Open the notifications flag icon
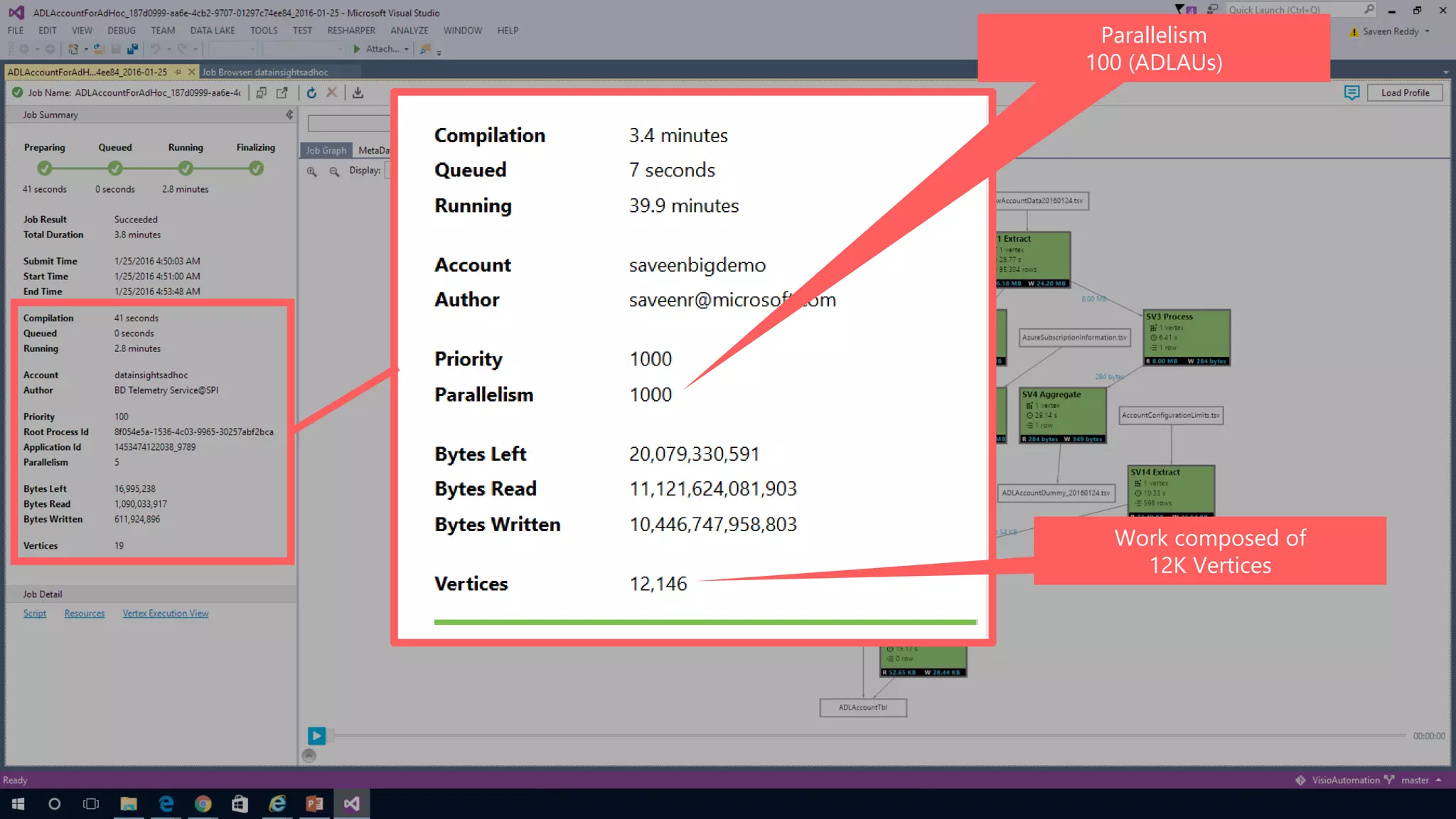1456x819 pixels. tap(1185, 10)
